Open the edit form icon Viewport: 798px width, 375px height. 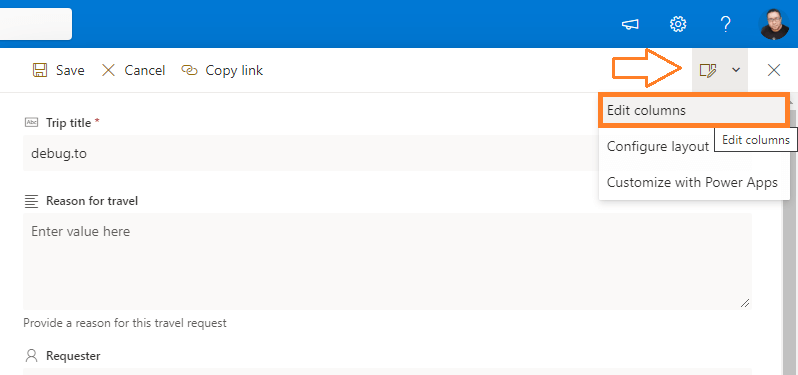[708, 70]
